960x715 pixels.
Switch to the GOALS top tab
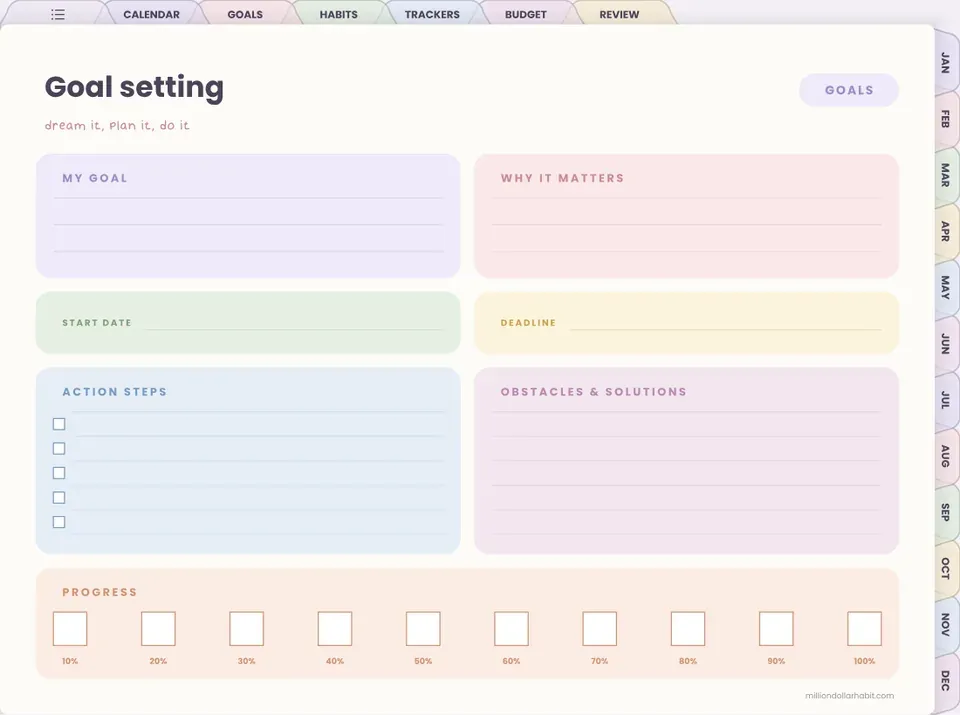click(245, 14)
